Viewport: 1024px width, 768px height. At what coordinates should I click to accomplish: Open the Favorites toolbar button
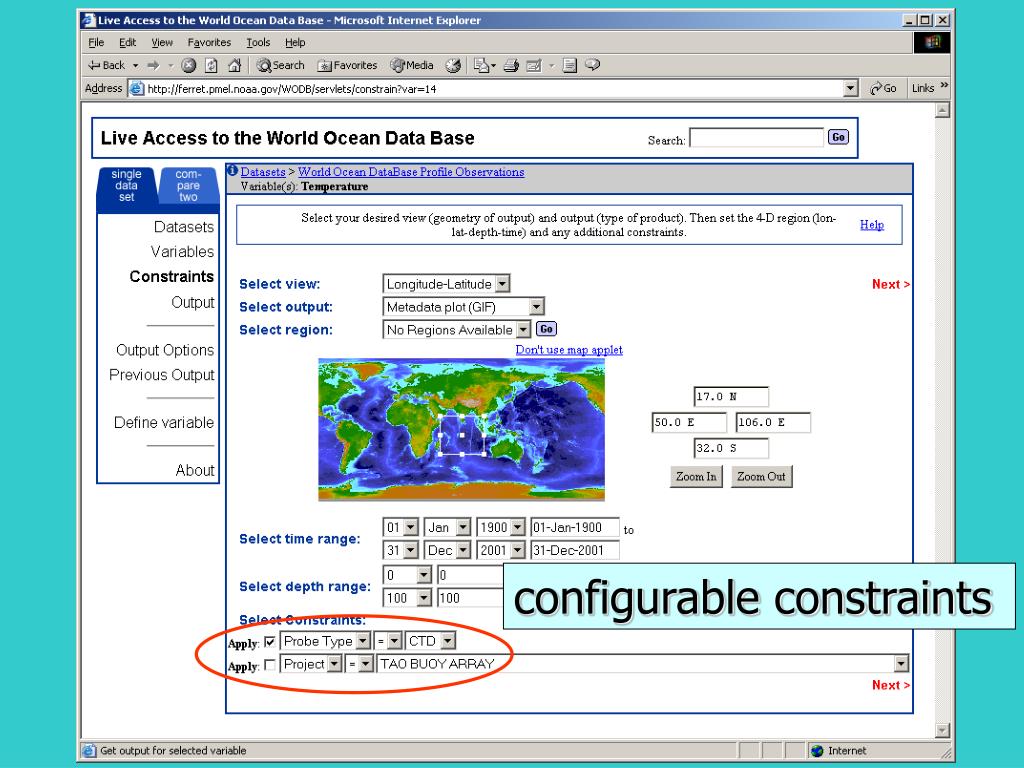coord(347,65)
